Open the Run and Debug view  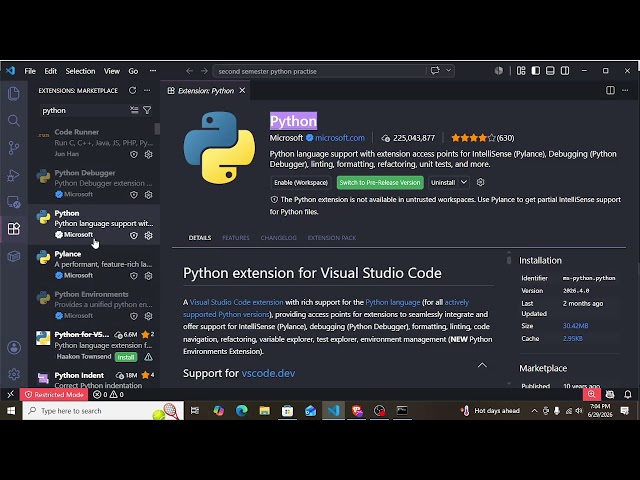click(13, 175)
